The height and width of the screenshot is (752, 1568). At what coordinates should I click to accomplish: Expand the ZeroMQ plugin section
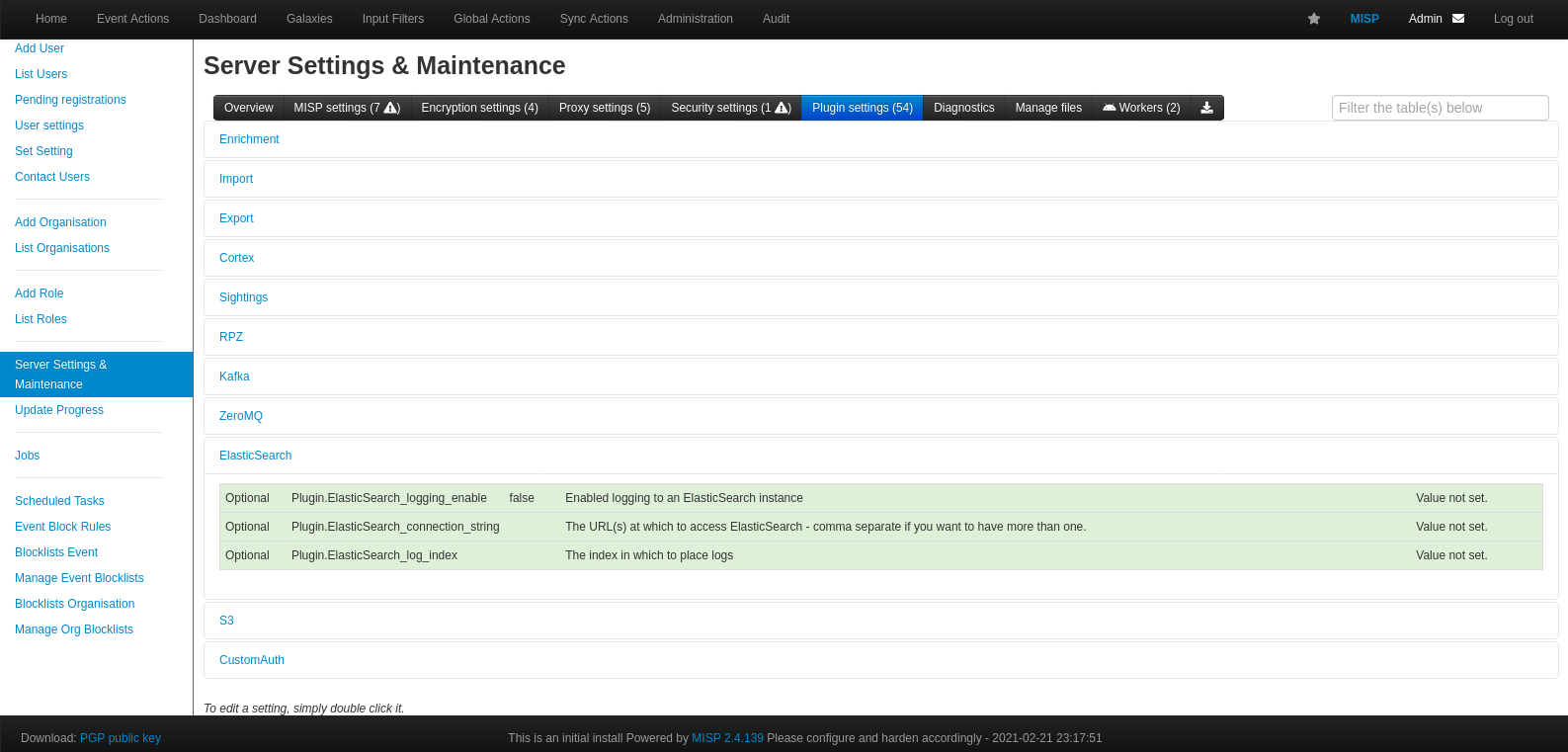(241, 416)
